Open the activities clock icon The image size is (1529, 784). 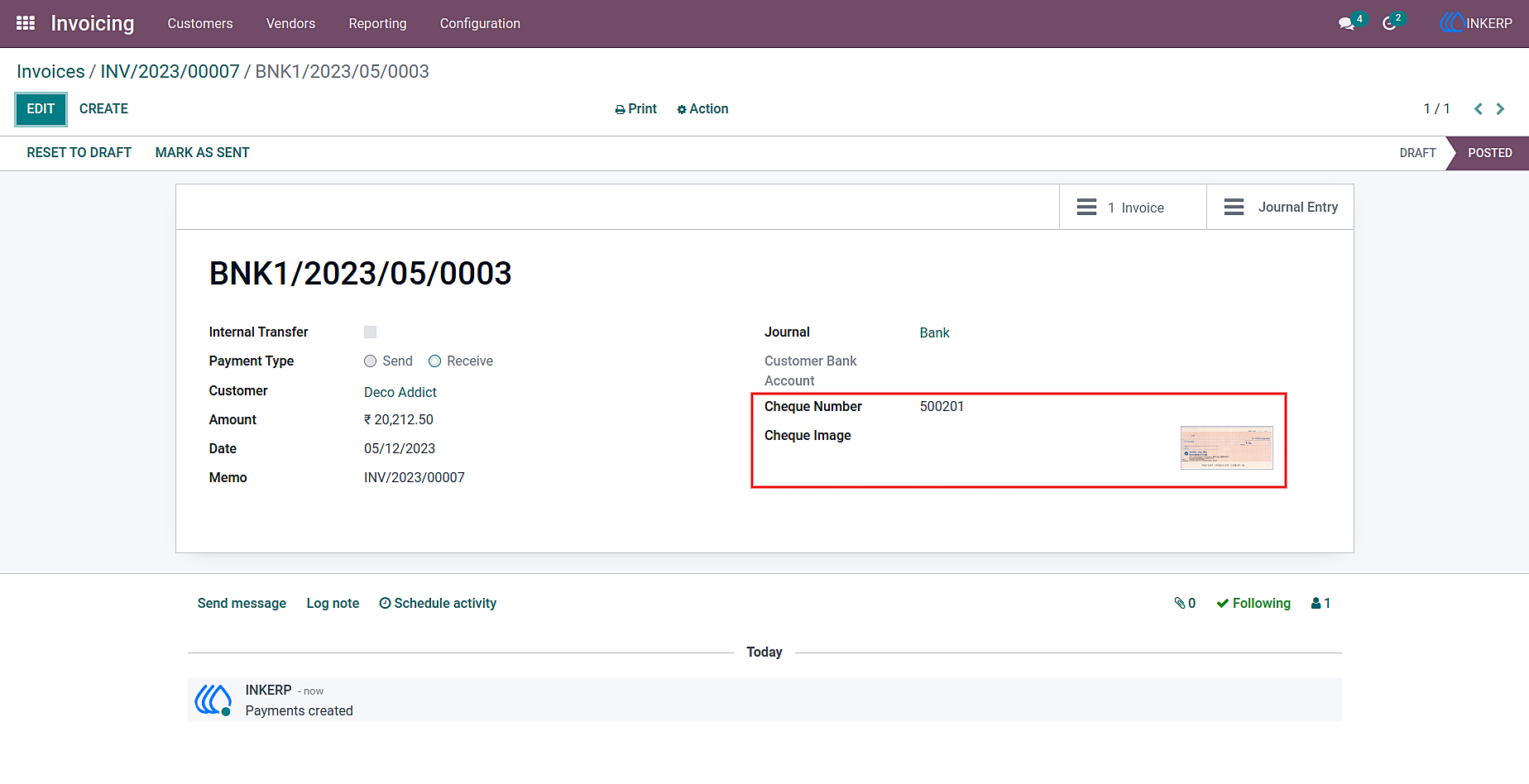coord(1389,23)
